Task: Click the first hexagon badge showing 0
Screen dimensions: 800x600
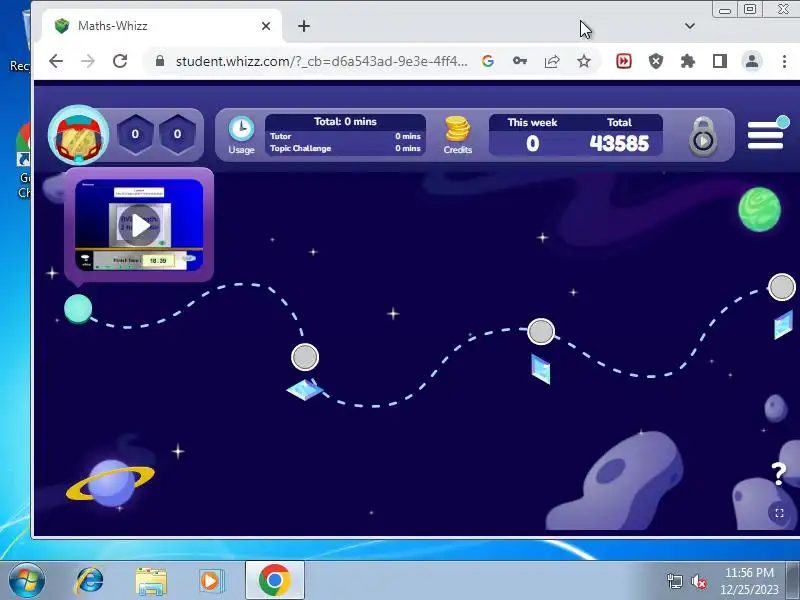Action: point(135,134)
